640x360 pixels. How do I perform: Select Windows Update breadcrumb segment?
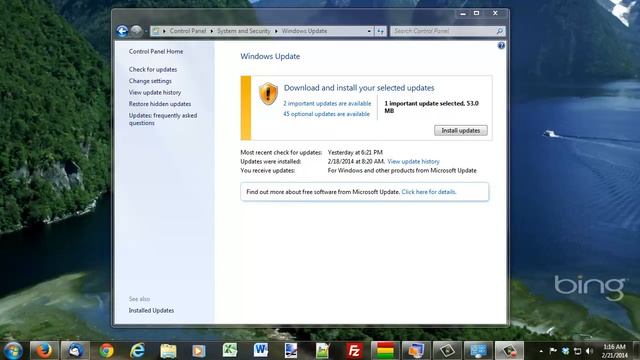point(304,31)
